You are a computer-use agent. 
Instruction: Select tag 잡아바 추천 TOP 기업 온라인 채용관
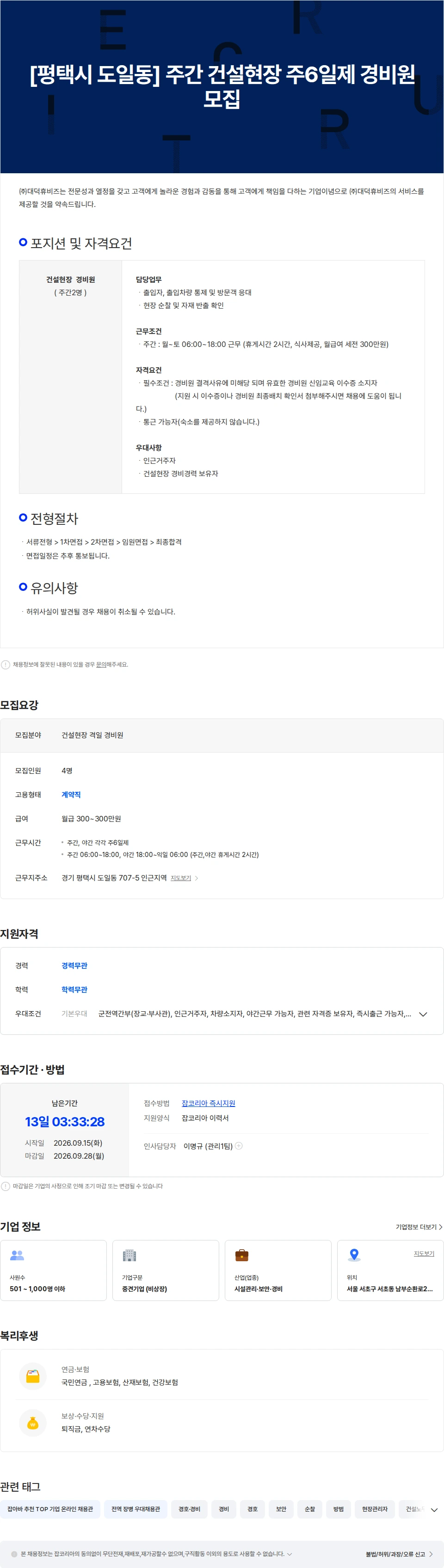click(x=50, y=1509)
